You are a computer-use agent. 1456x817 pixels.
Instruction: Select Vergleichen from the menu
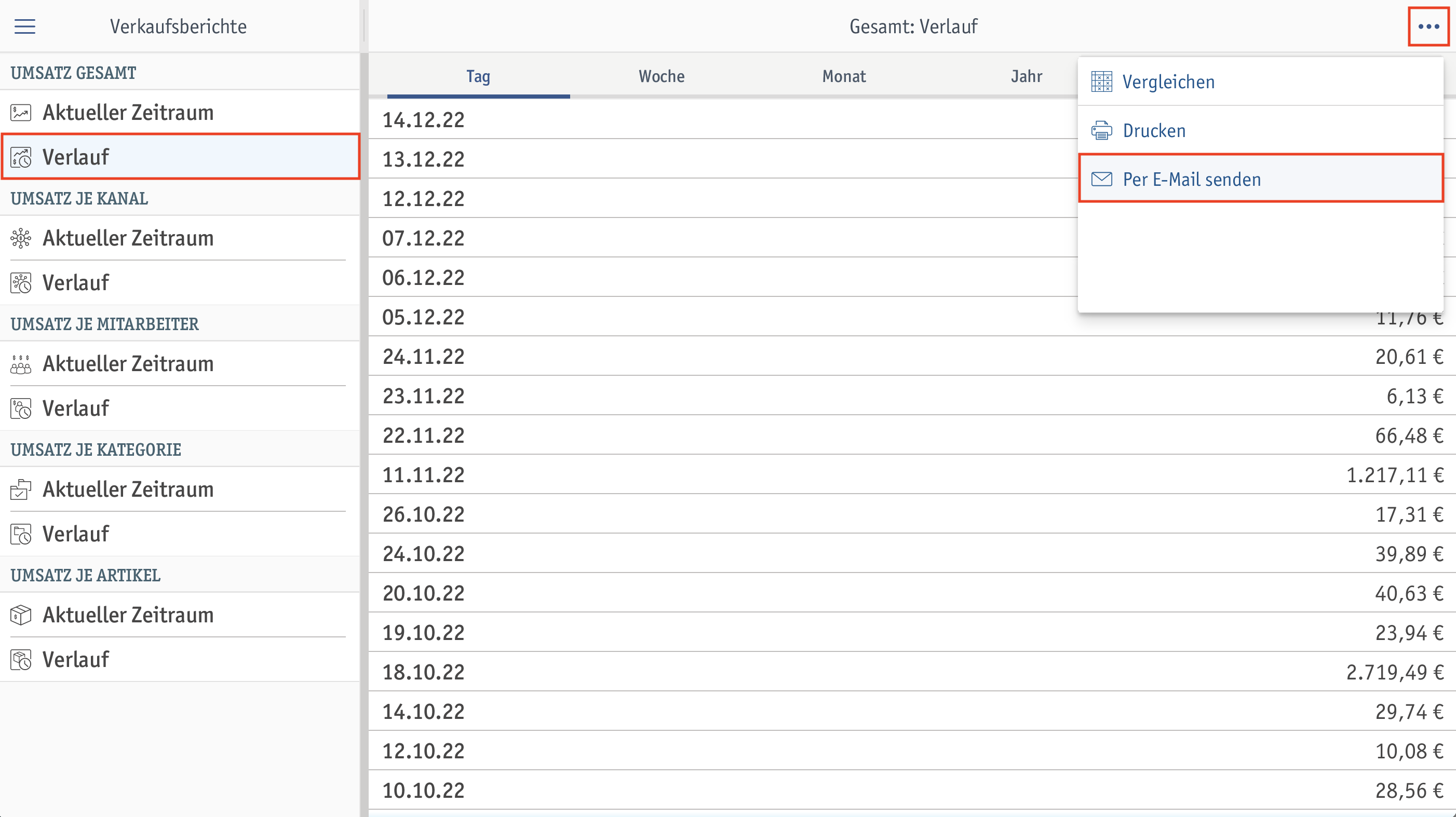(1260, 82)
